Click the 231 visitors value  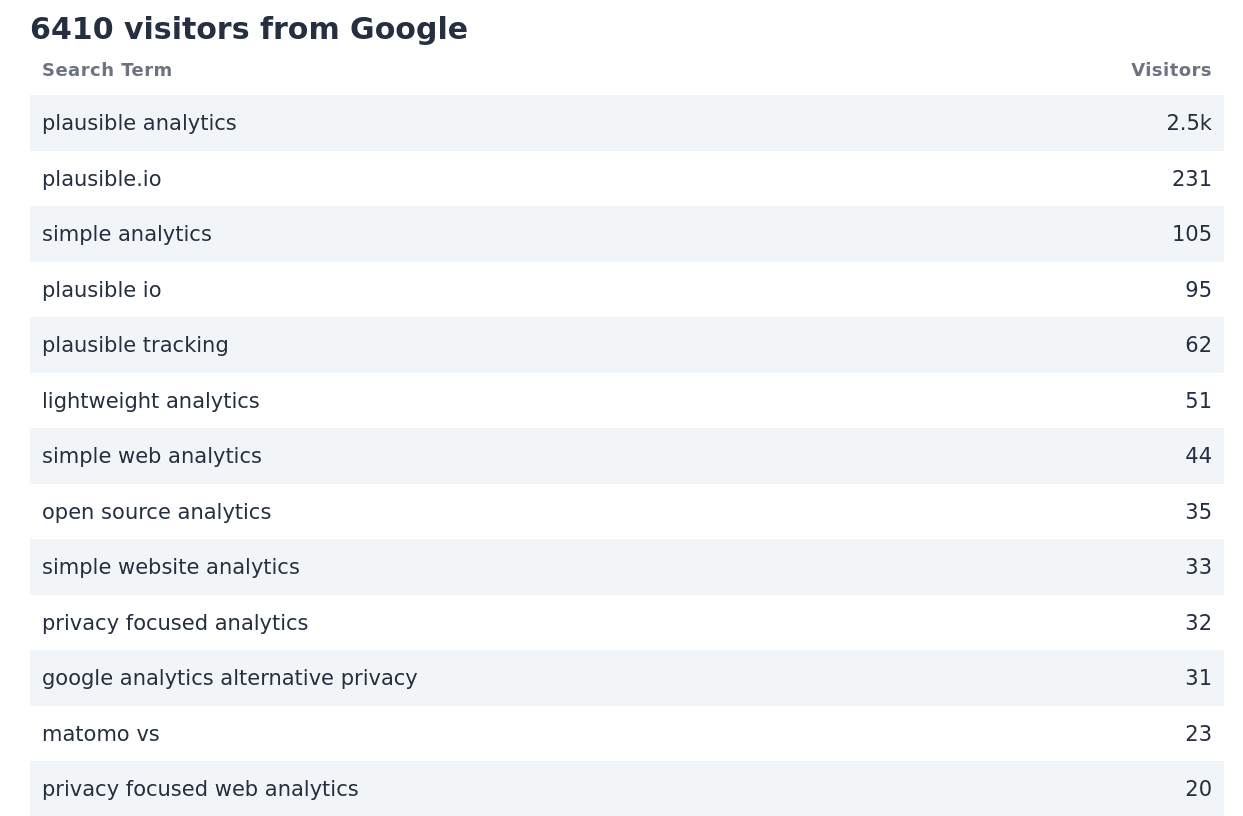1191,178
